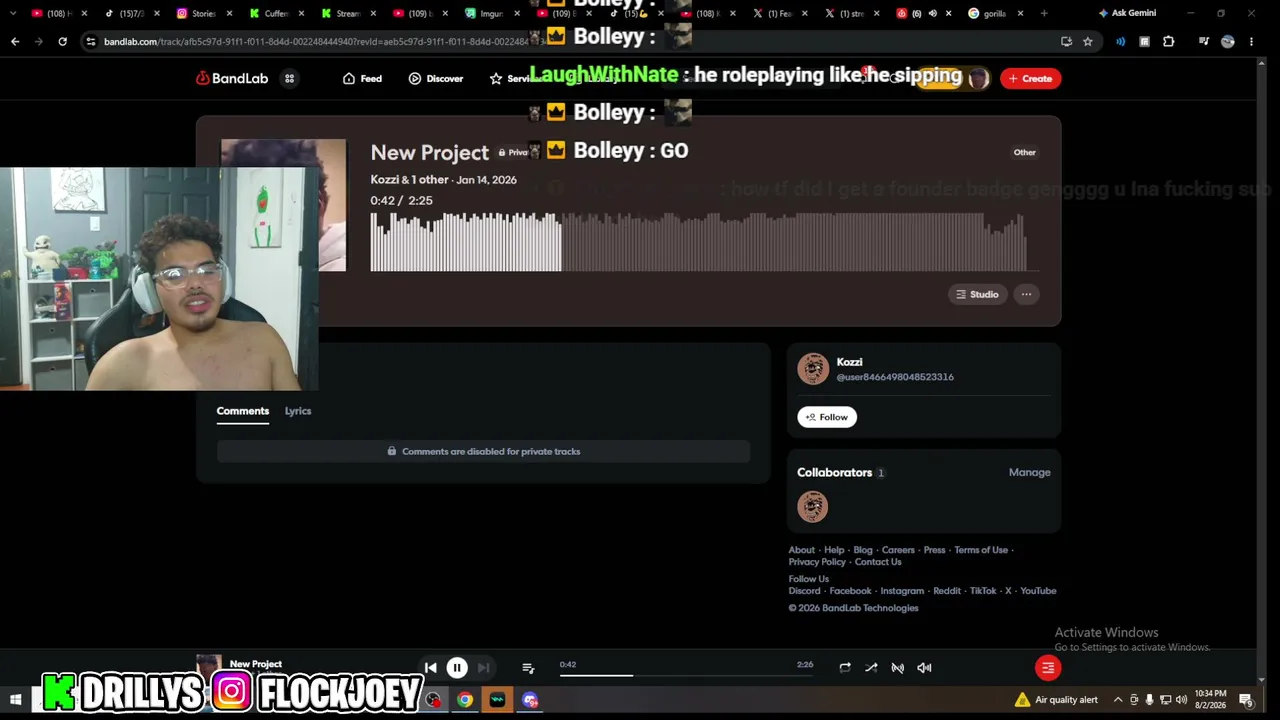The height and width of the screenshot is (720, 1280).
Task: Skip to previous track in player bar
Action: (430, 668)
